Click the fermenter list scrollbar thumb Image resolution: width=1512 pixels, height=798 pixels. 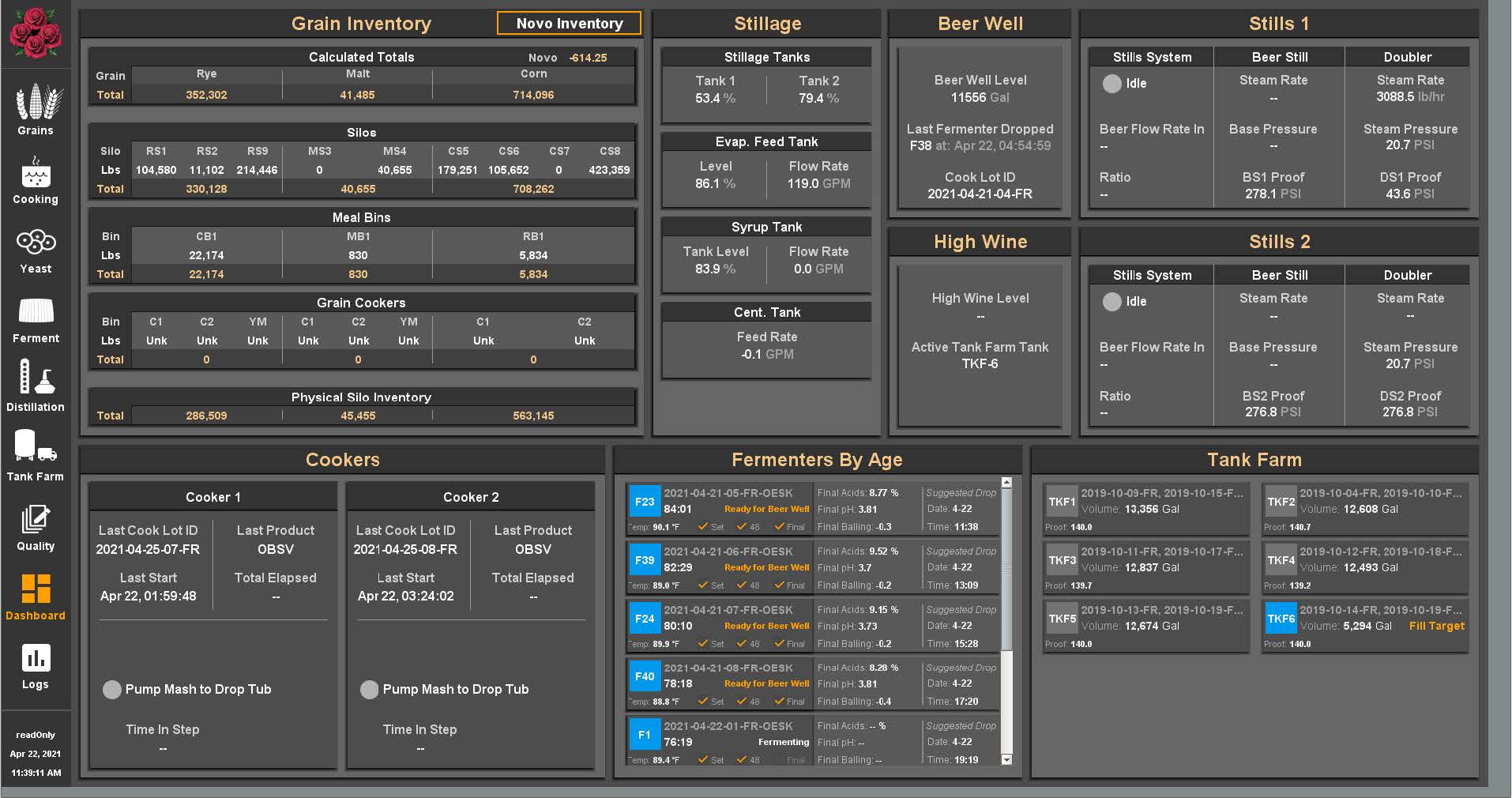click(1006, 569)
